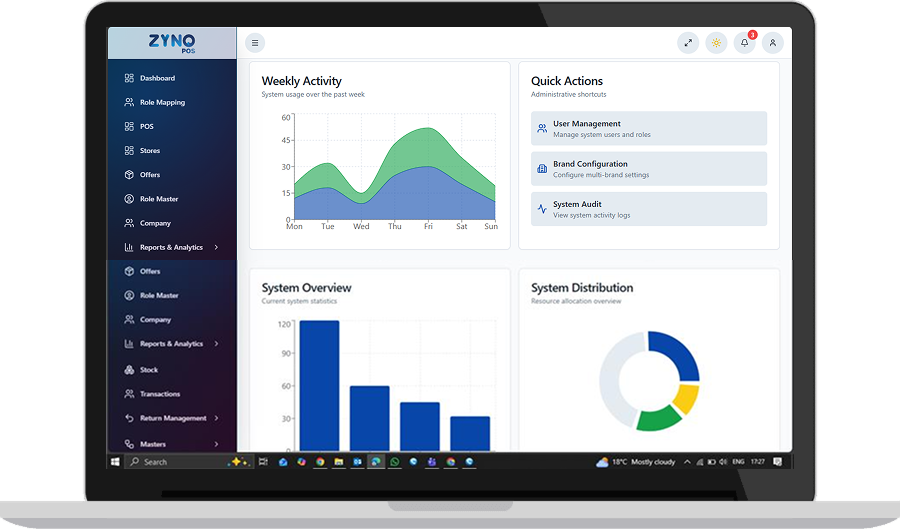Click 'Resource allocation overview' subtitle
This screenshot has height=529, width=900.
click(x=576, y=301)
